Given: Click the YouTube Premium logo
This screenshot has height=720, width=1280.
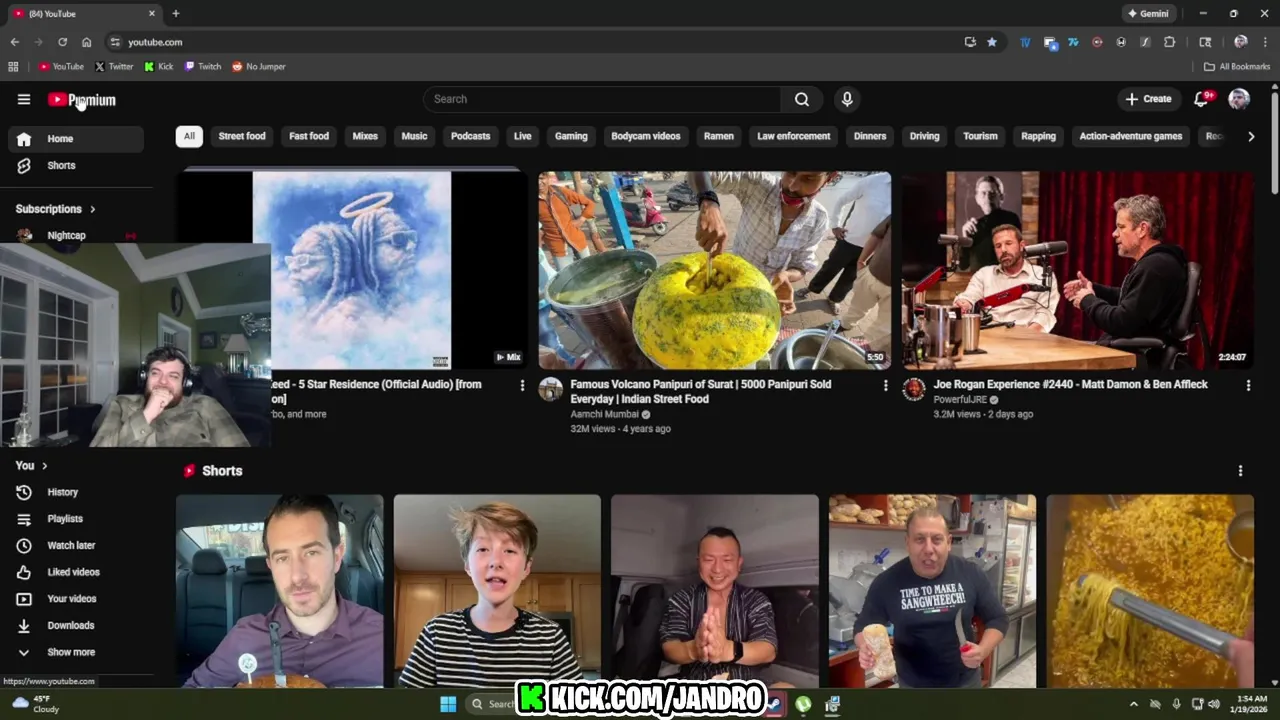Looking at the screenshot, I should pyautogui.click(x=82, y=100).
